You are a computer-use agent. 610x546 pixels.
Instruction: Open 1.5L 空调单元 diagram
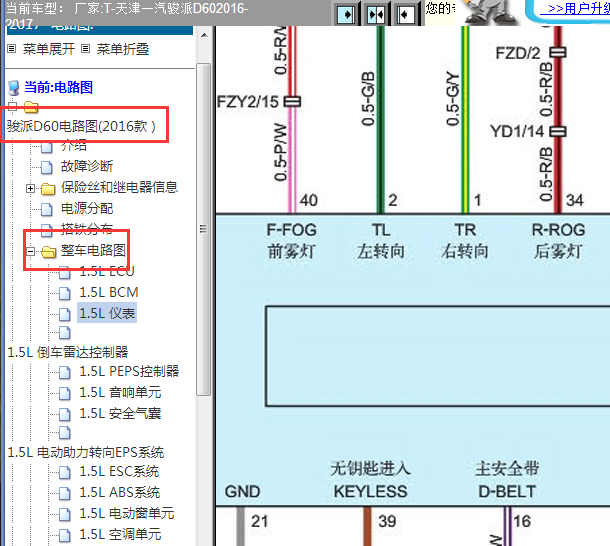point(120,534)
